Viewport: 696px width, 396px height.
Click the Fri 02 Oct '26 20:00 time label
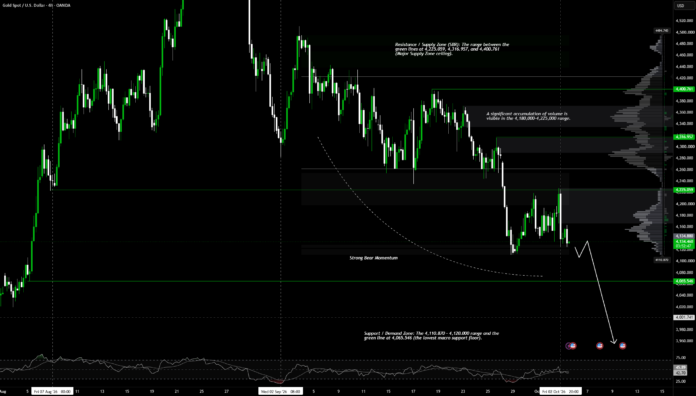(x=561, y=391)
